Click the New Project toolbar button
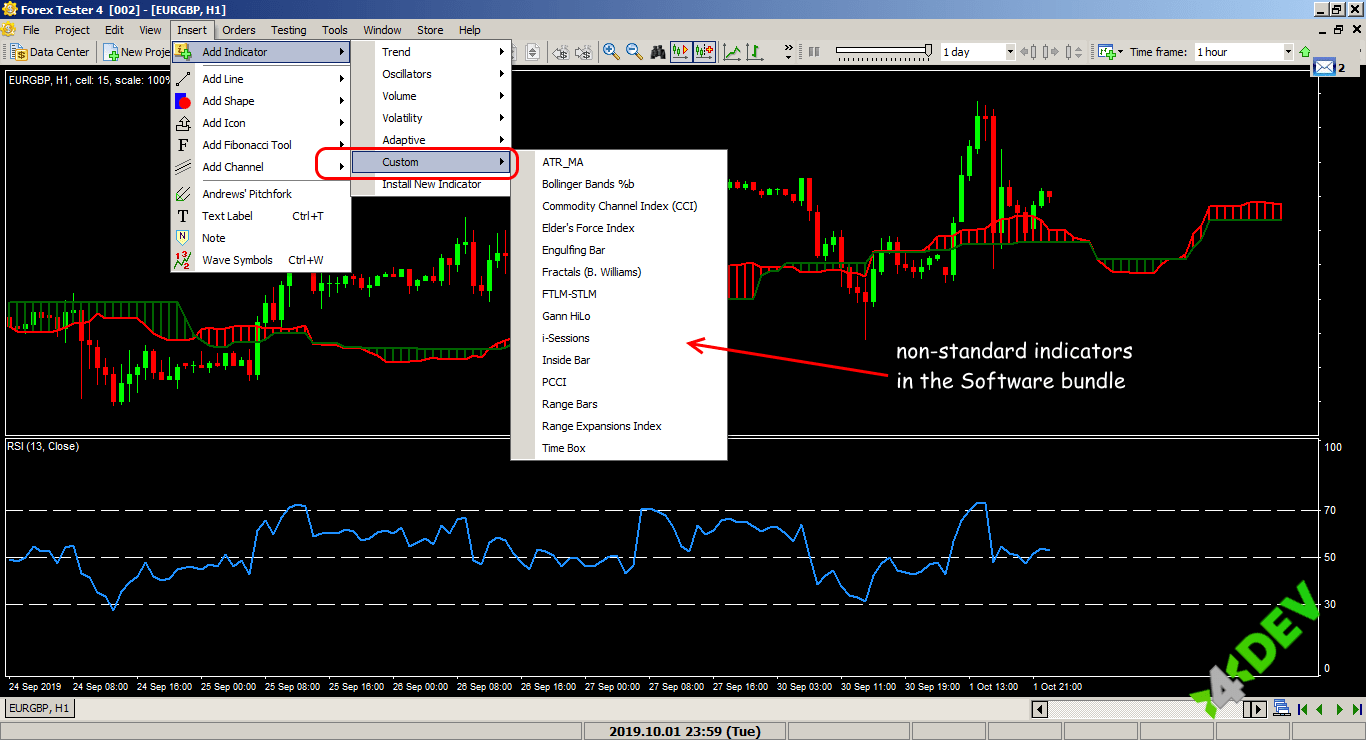The image size is (1366, 740). pyautogui.click(x=138, y=52)
